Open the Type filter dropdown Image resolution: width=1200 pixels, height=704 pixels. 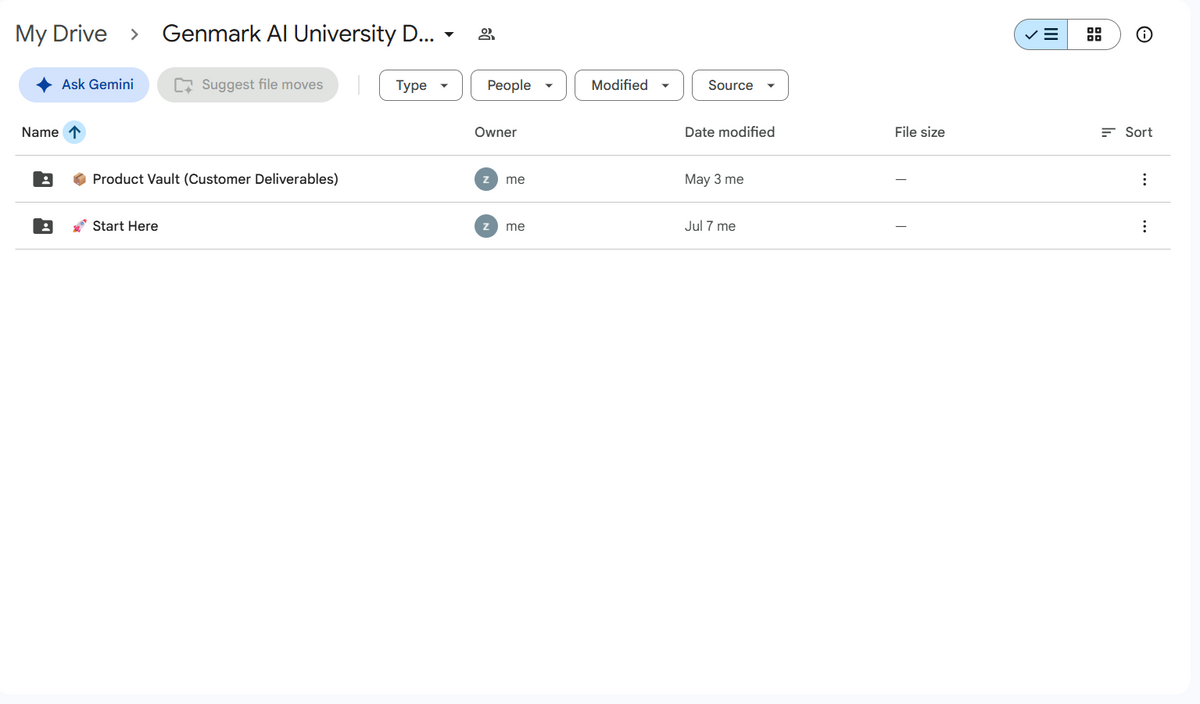(421, 85)
